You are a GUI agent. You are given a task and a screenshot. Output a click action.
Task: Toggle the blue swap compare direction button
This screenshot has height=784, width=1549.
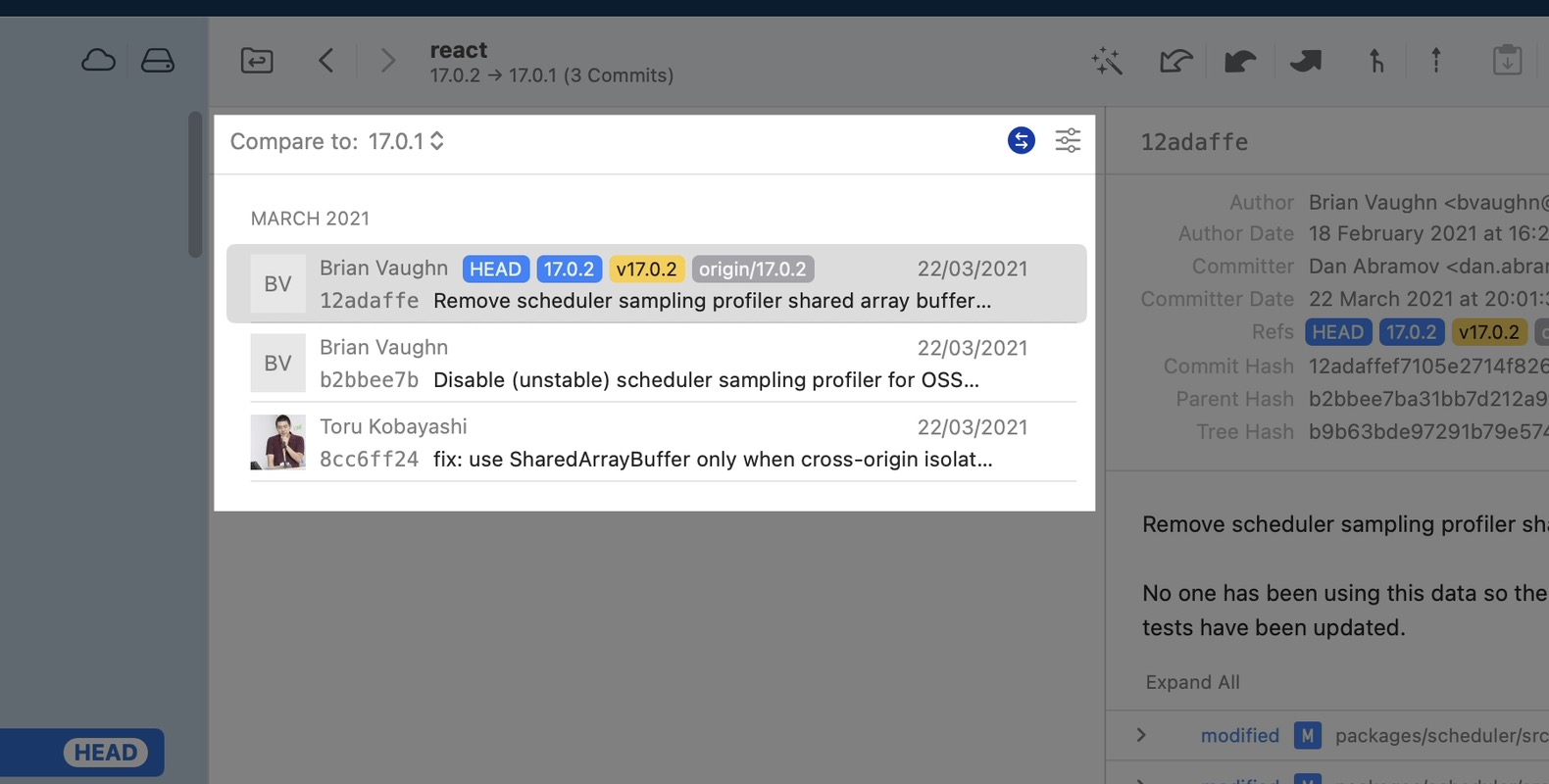(1021, 141)
